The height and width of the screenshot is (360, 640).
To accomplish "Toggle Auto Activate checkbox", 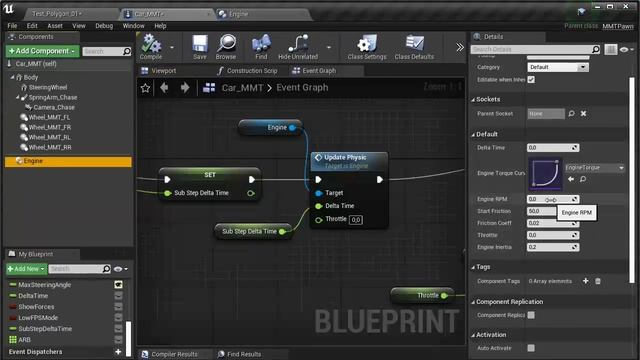I will (531, 348).
